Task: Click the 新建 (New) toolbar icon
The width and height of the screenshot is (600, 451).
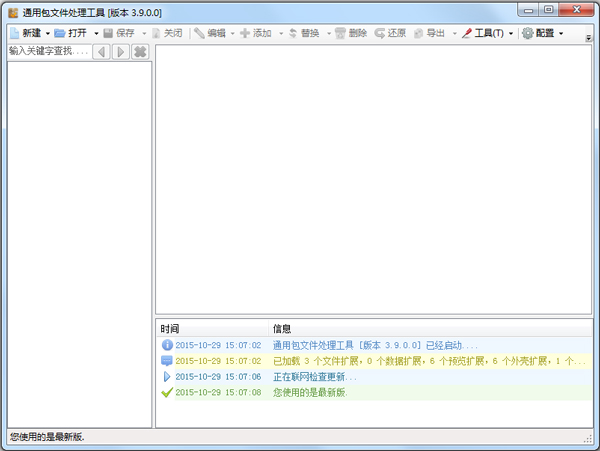Action: (x=14, y=33)
